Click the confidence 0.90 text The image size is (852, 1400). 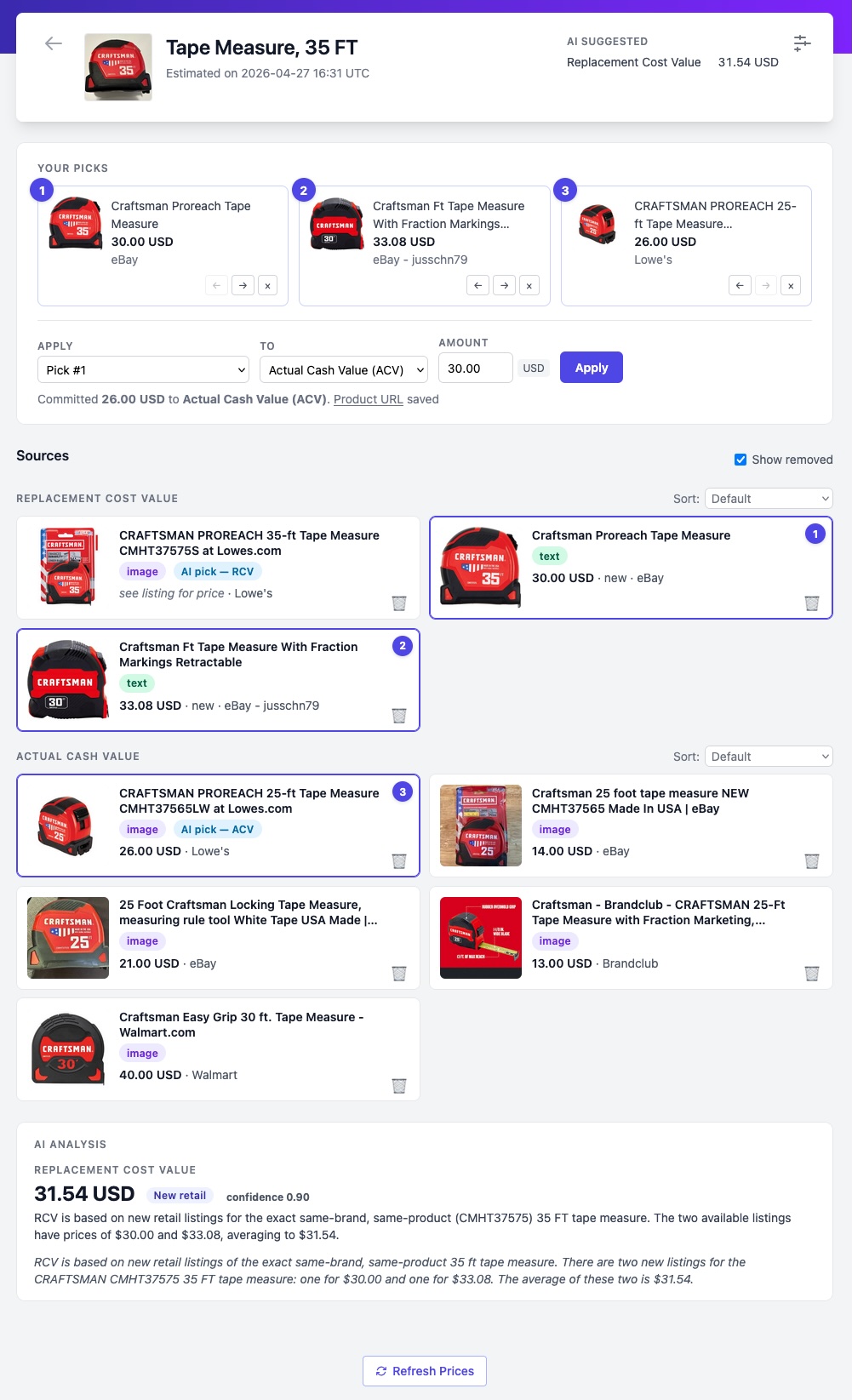pyautogui.click(x=268, y=1197)
